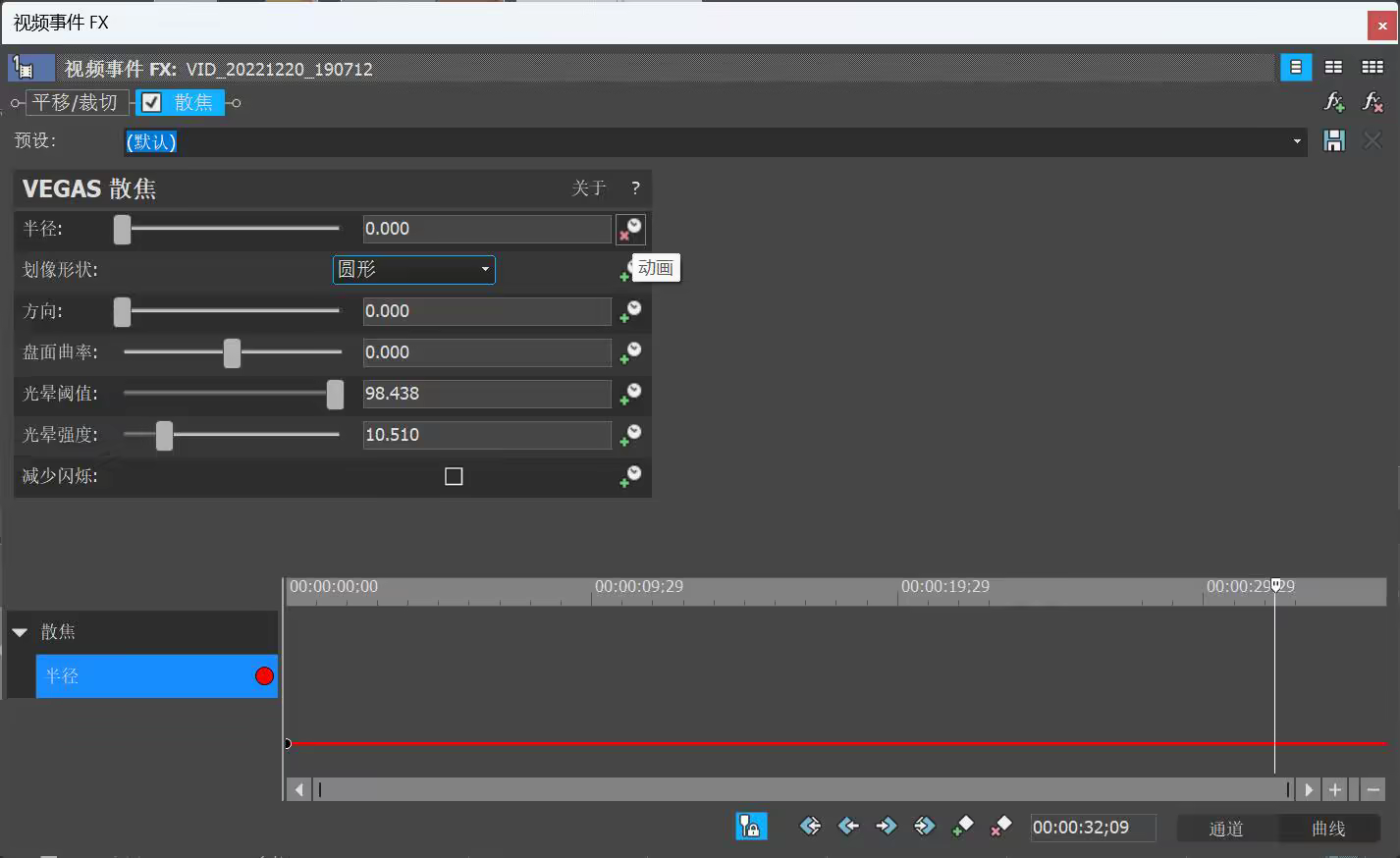
Task: Uncheck the 散焦 effect checkbox
Action: (x=151, y=102)
